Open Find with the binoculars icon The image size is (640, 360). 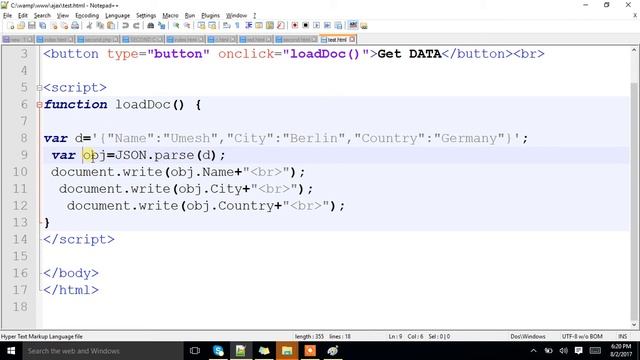(151, 25)
